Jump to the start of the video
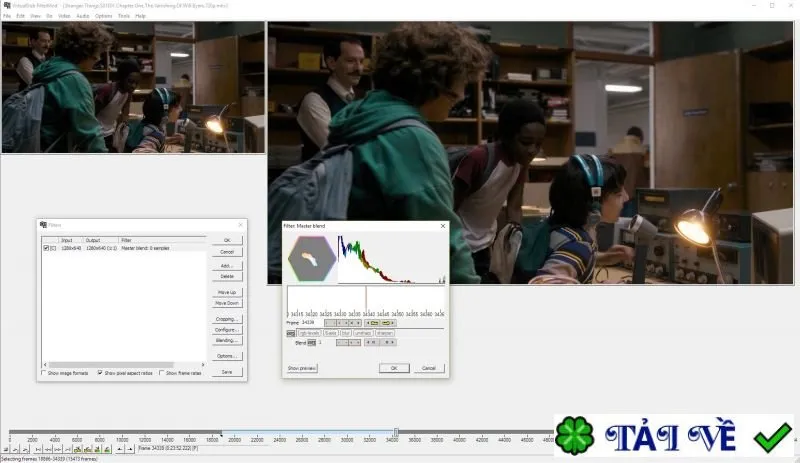 [38, 449]
